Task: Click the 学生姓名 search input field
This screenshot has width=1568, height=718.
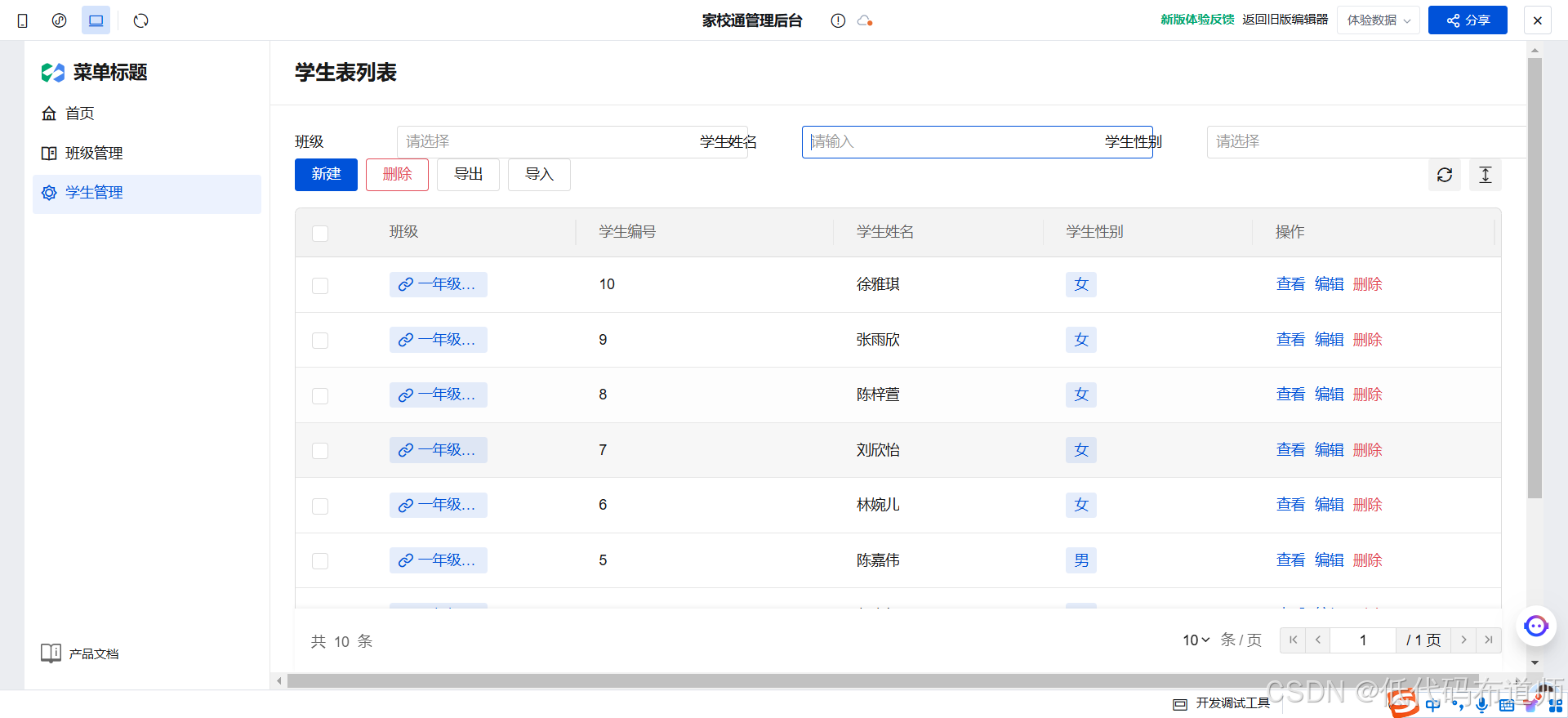Action: [x=977, y=142]
